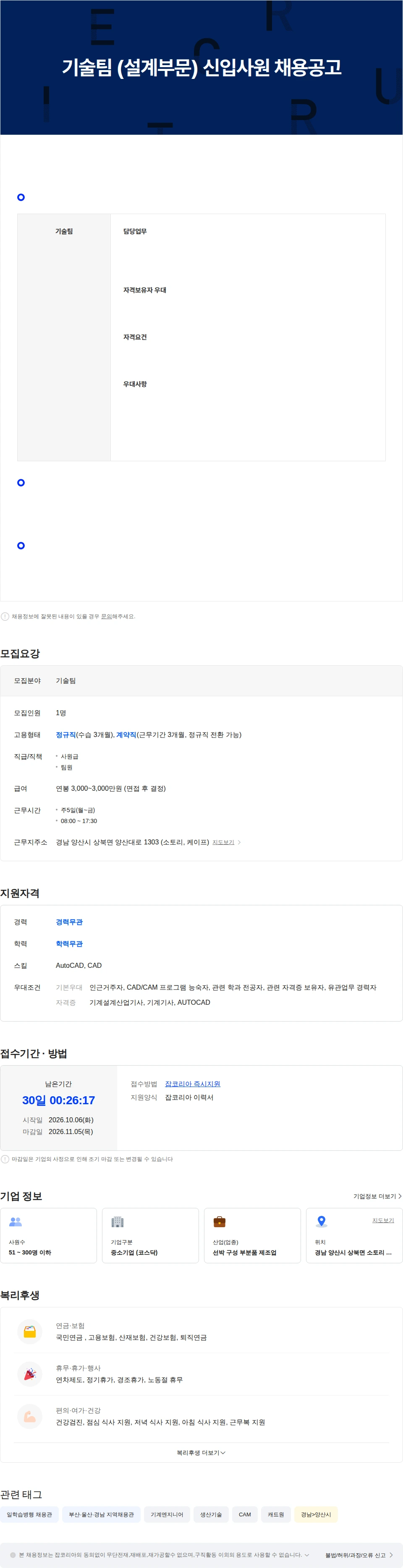The height and width of the screenshot is (1568, 403).
Task: Select the 경남>양산시 tag
Action: tap(316, 1514)
